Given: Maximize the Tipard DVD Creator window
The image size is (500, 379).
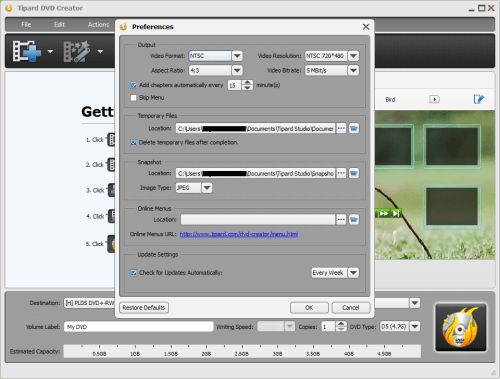Looking at the screenshot, I should pos(481,8).
